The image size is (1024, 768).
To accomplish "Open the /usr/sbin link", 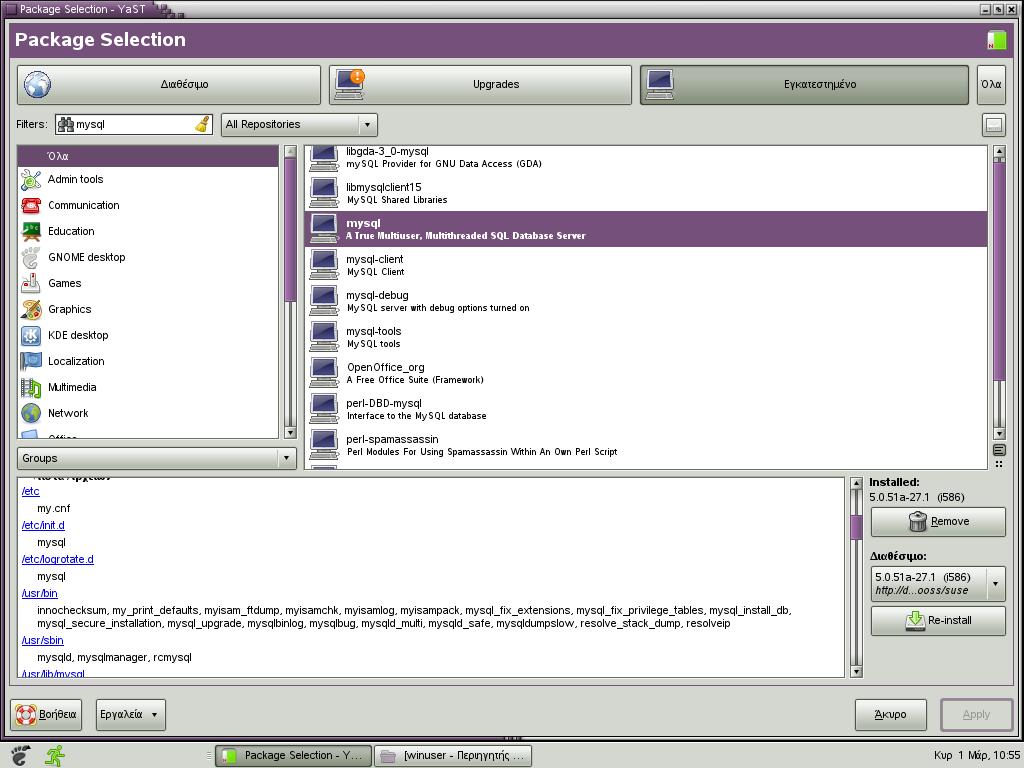I will click(42, 640).
